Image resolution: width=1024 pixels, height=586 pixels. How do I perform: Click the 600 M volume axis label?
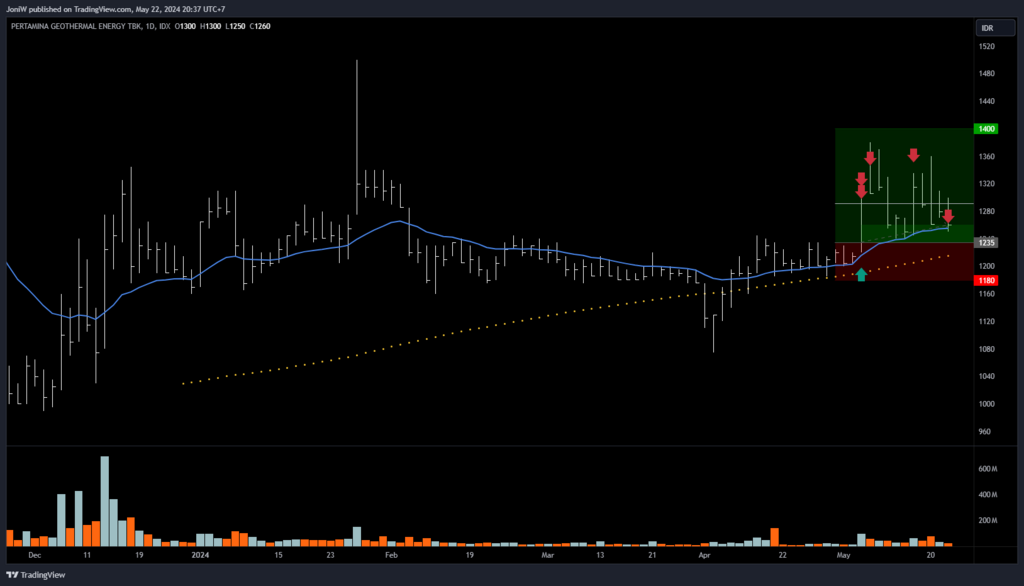pos(988,469)
